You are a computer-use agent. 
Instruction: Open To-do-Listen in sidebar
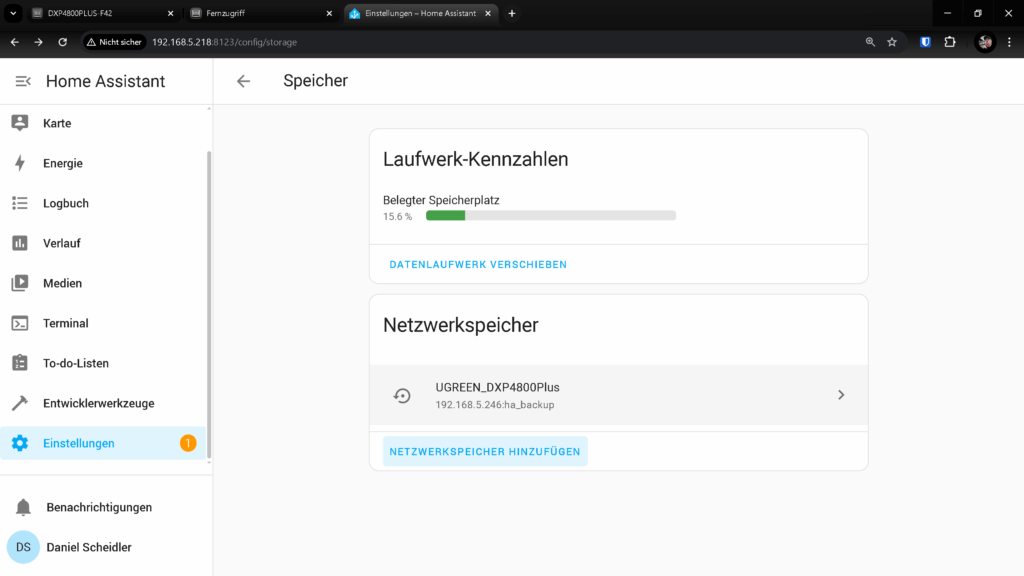pyautogui.click(x=103, y=363)
